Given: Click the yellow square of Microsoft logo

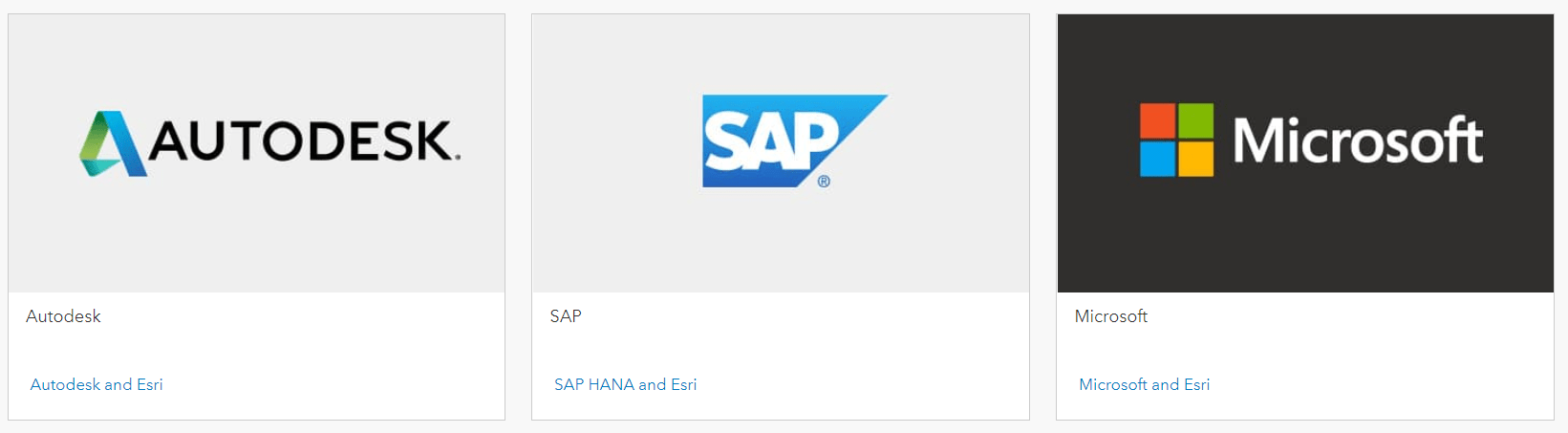Looking at the screenshot, I should pos(1195,159).
